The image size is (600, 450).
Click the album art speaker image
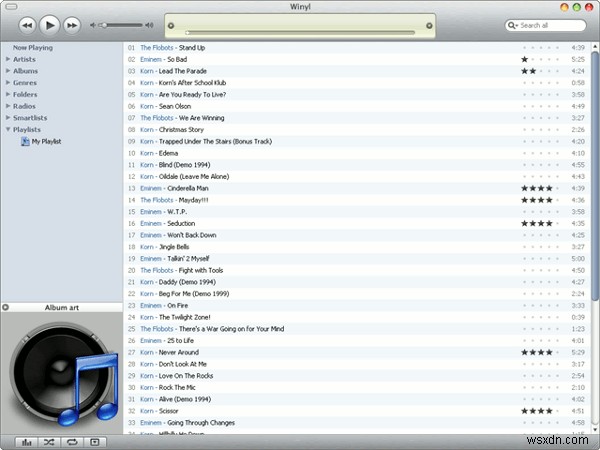point(62,373)
